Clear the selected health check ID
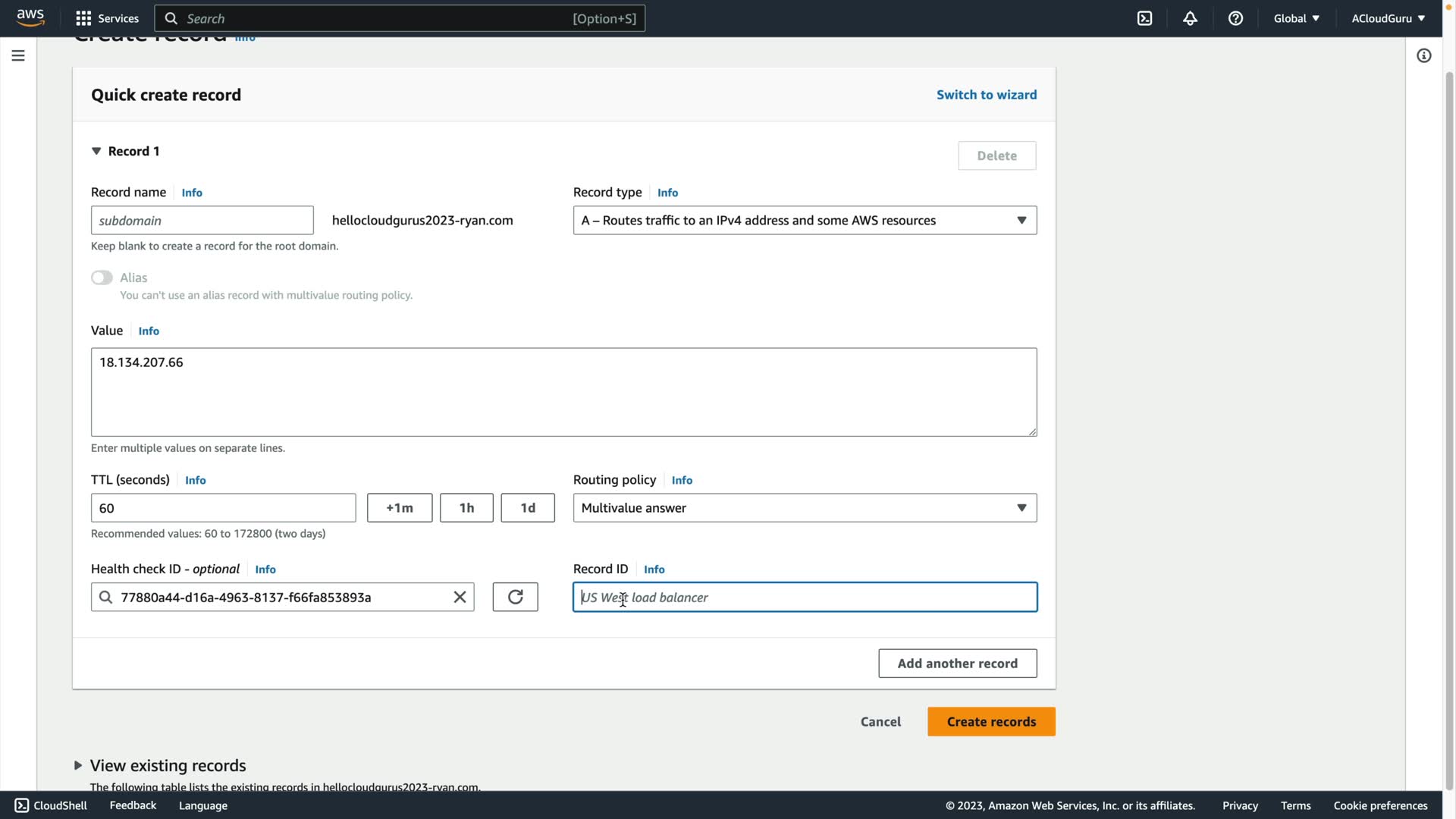Screen dimensions: 1456x819 [460, 597]
